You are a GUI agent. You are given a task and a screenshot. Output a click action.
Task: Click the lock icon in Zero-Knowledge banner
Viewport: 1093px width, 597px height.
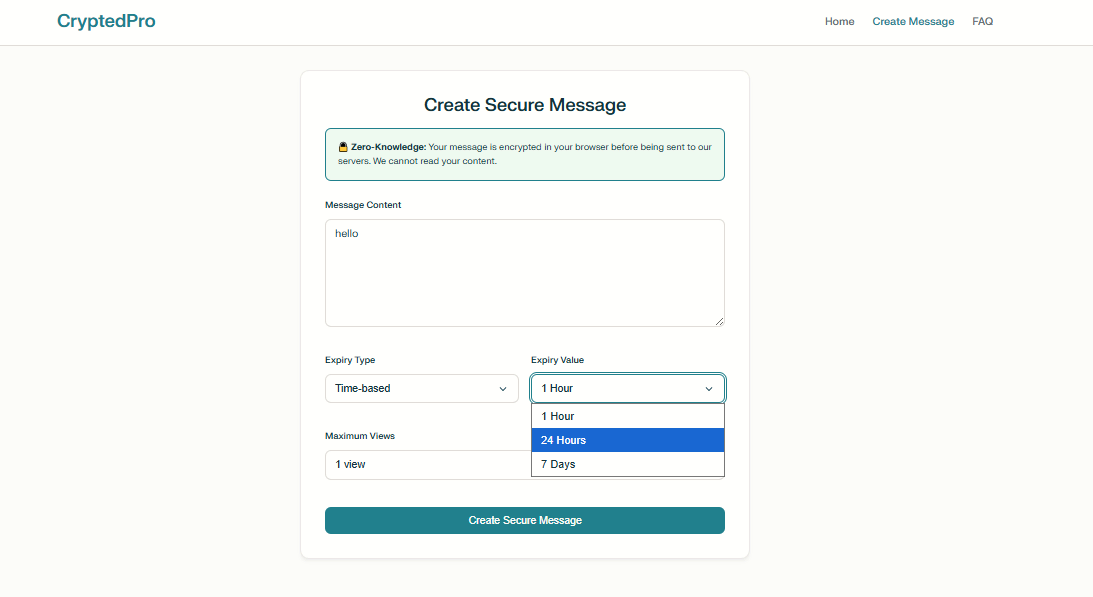pyautogui.click(x=343, y=147)
